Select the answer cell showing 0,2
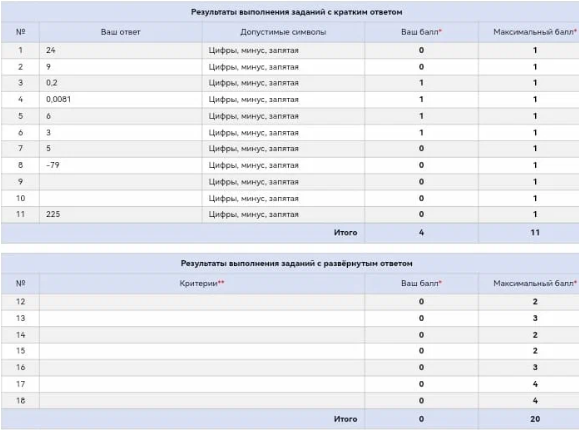579x430 pixels. [x=121, y=83]
